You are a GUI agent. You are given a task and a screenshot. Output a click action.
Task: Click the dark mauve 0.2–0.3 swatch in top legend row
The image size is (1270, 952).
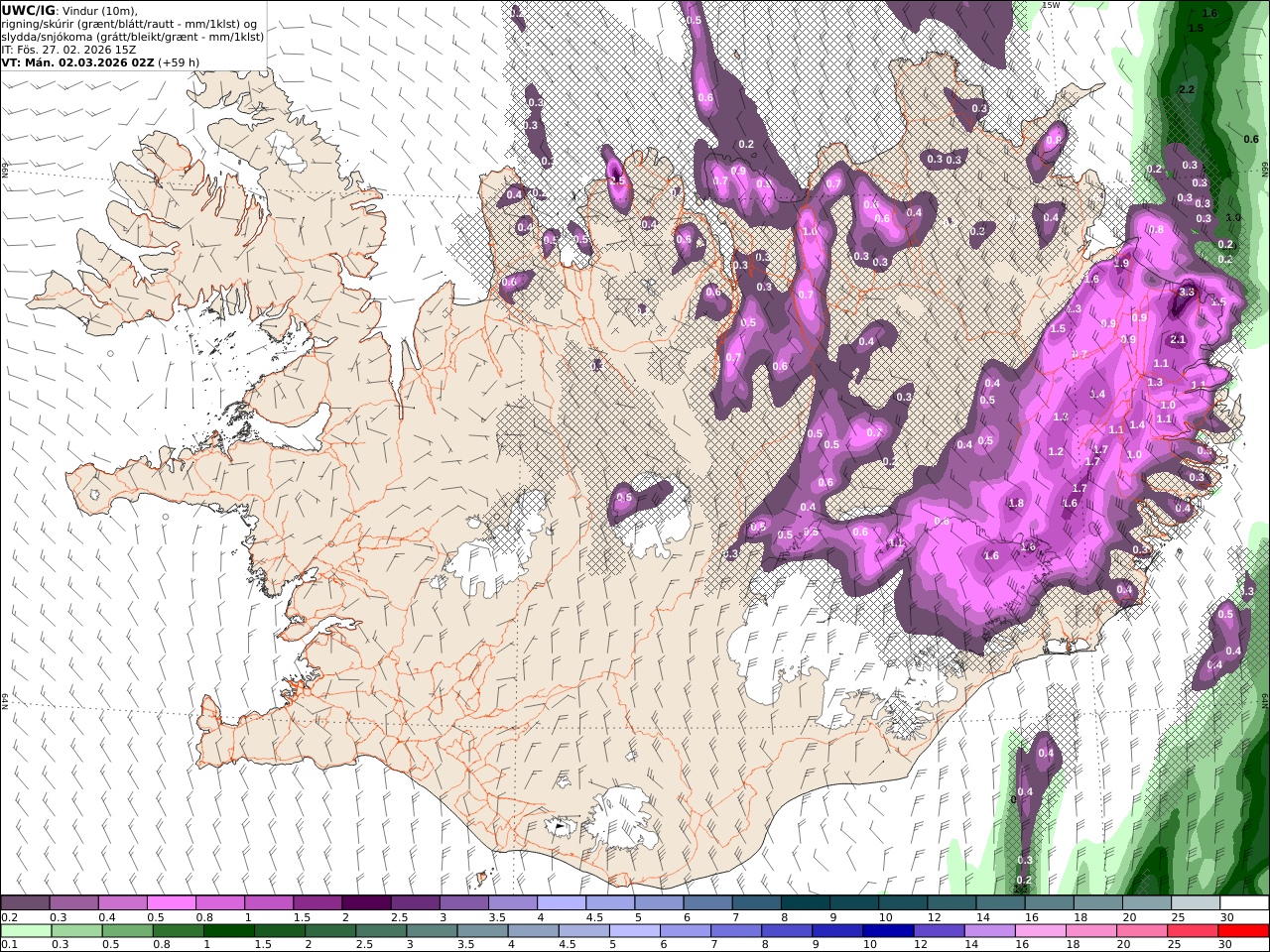pos(25,903)
